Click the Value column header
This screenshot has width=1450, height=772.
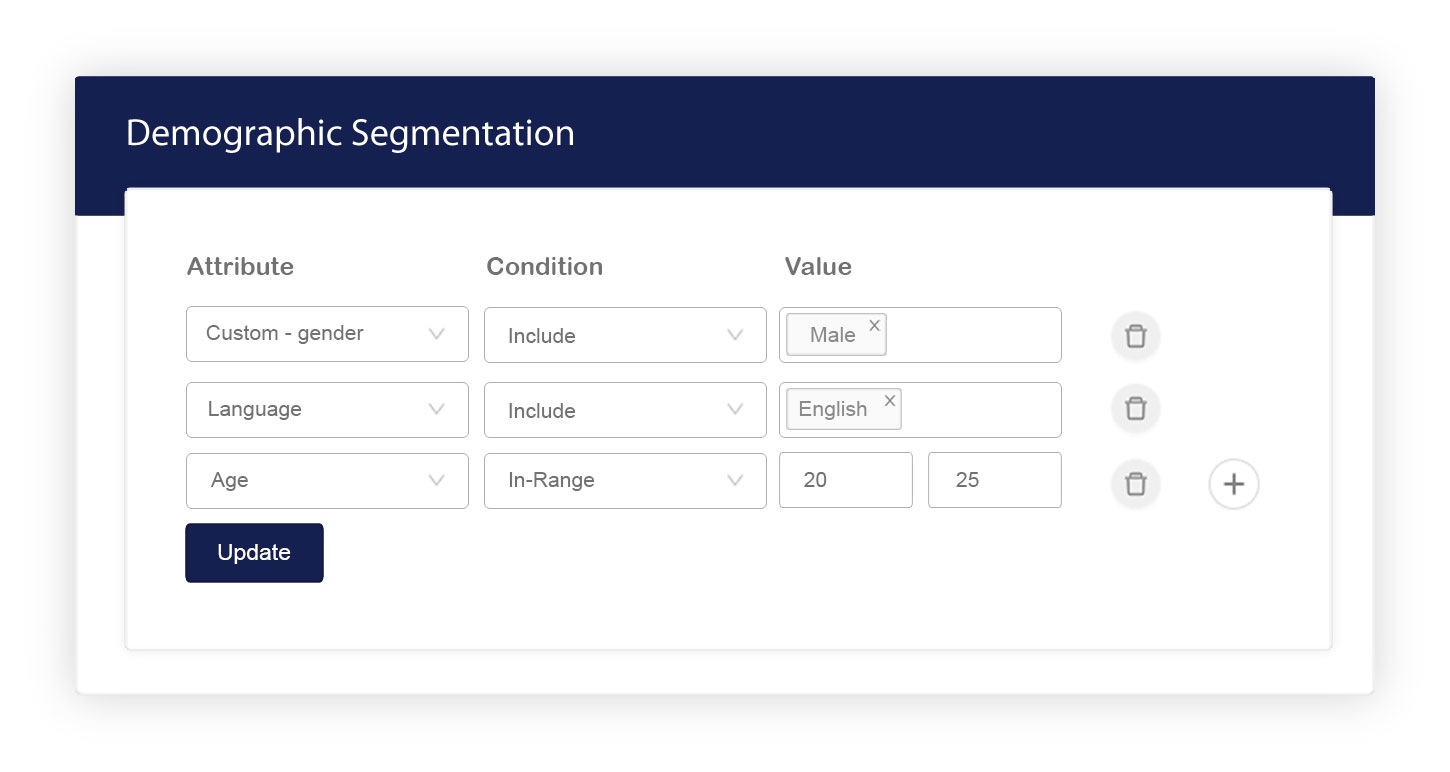(x=818, y=267)
